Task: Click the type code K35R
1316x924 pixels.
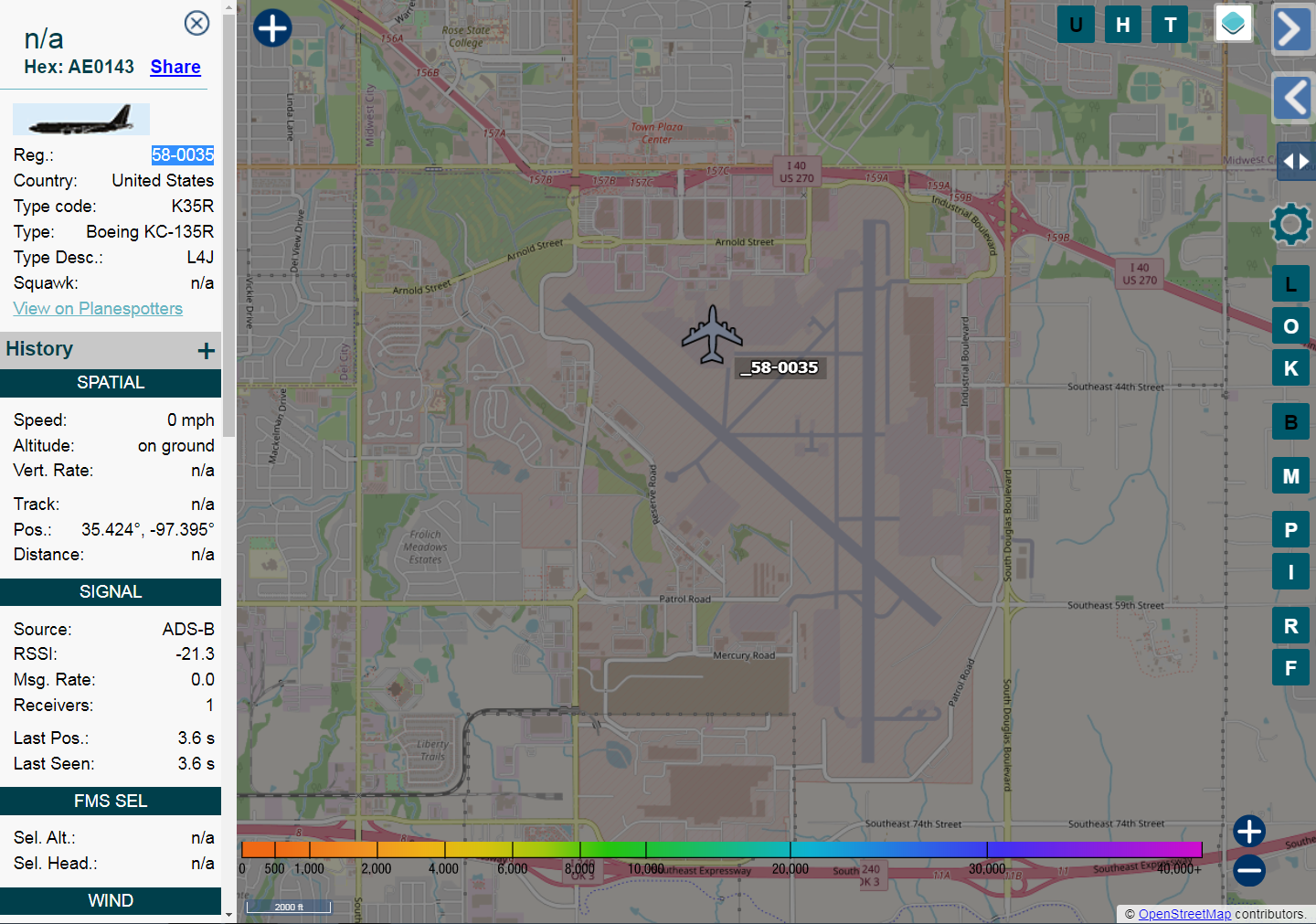Action: click(x=193, y=207)
